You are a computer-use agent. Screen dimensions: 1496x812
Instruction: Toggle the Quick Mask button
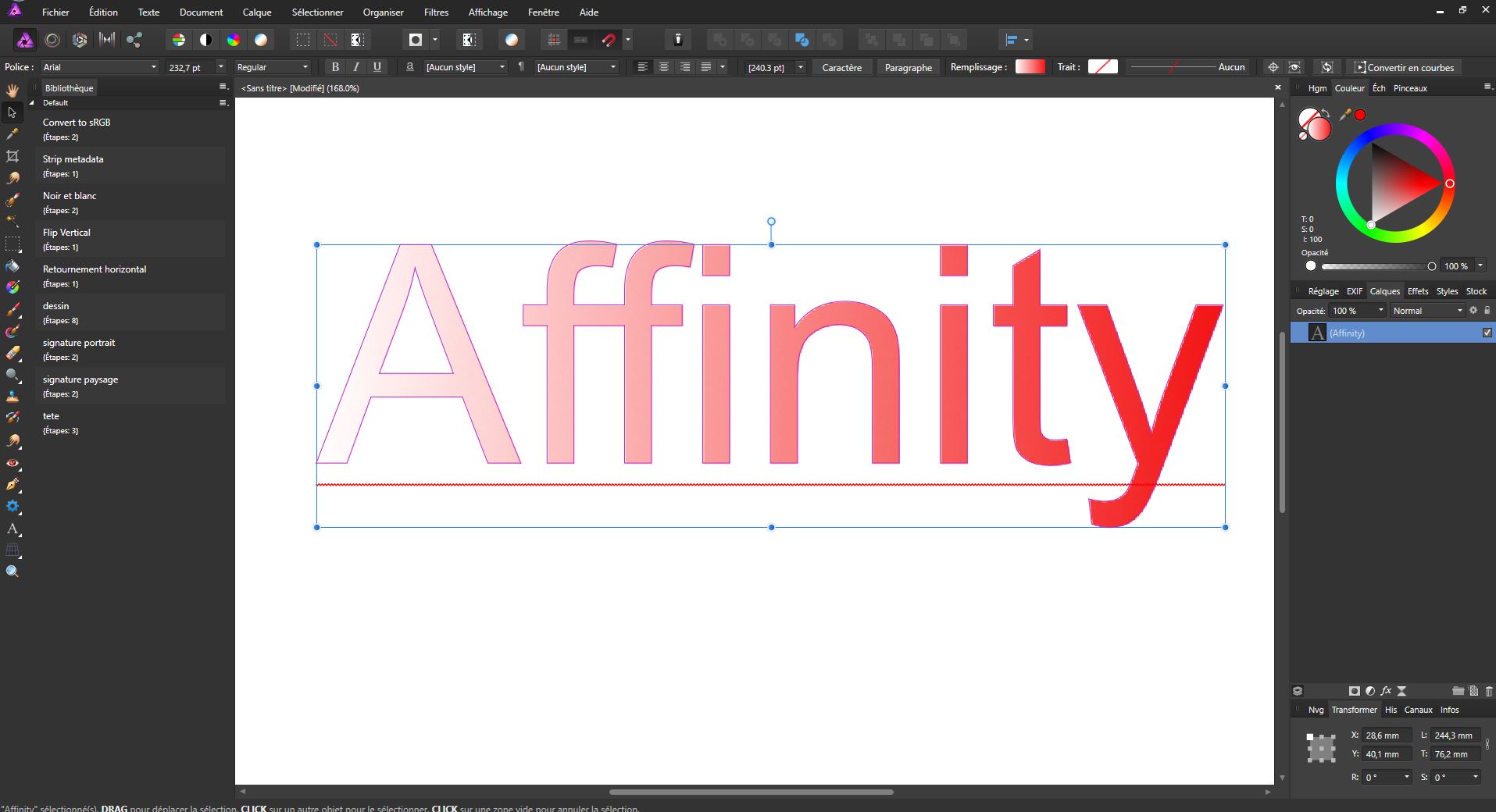click(416, 40)
